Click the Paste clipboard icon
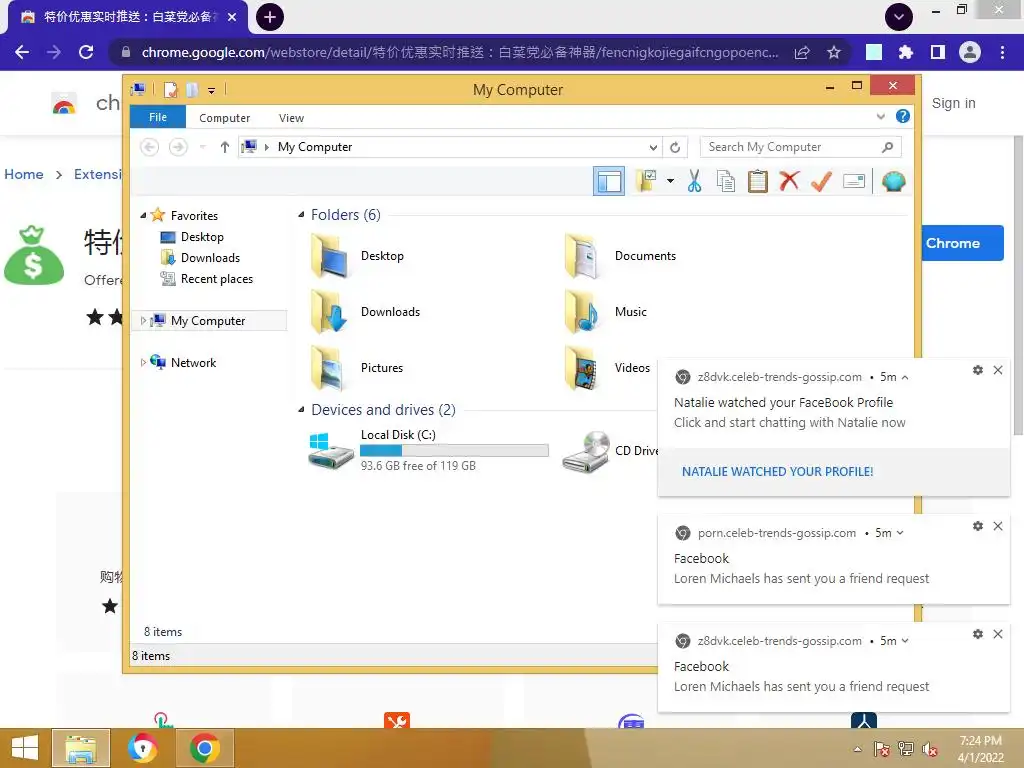Viewport: 1024px width, 768px height. tap(758, 181)
